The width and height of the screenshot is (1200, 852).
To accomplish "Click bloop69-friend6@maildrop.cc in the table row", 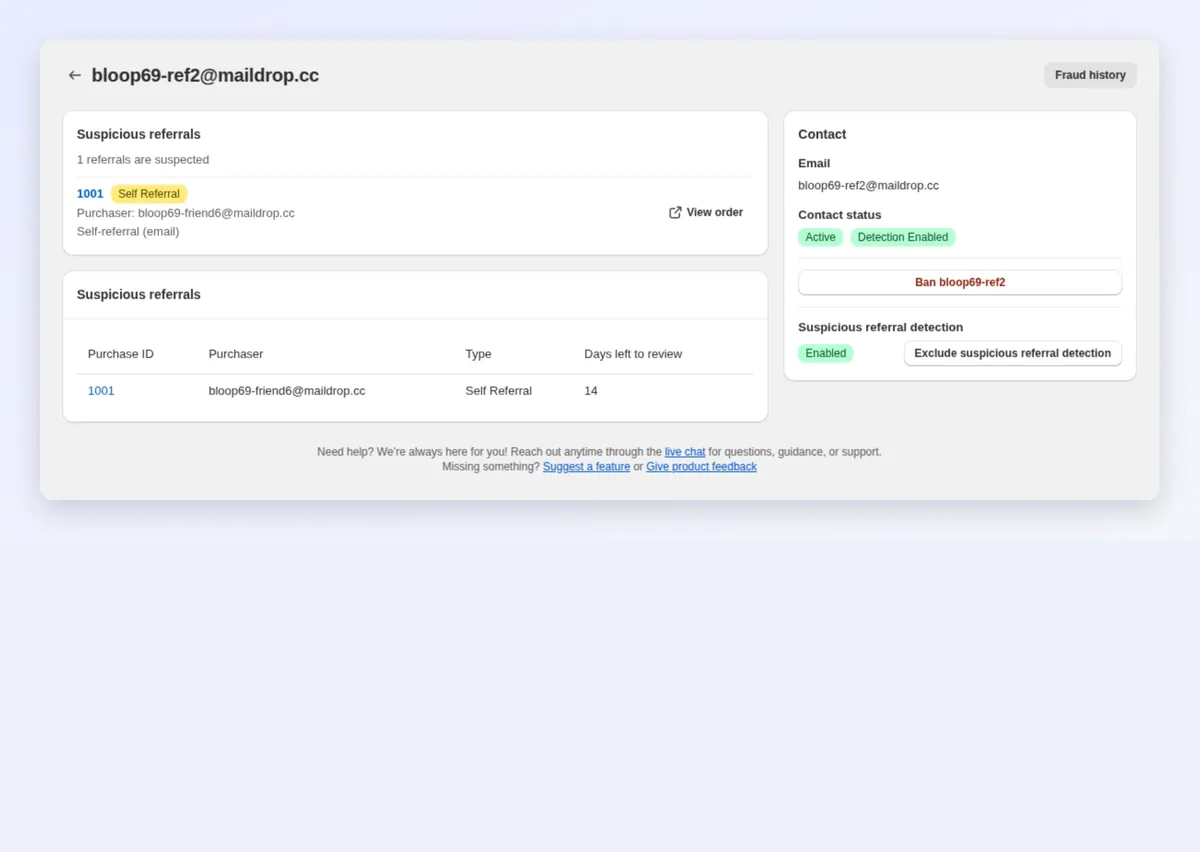I will (287, 391).
